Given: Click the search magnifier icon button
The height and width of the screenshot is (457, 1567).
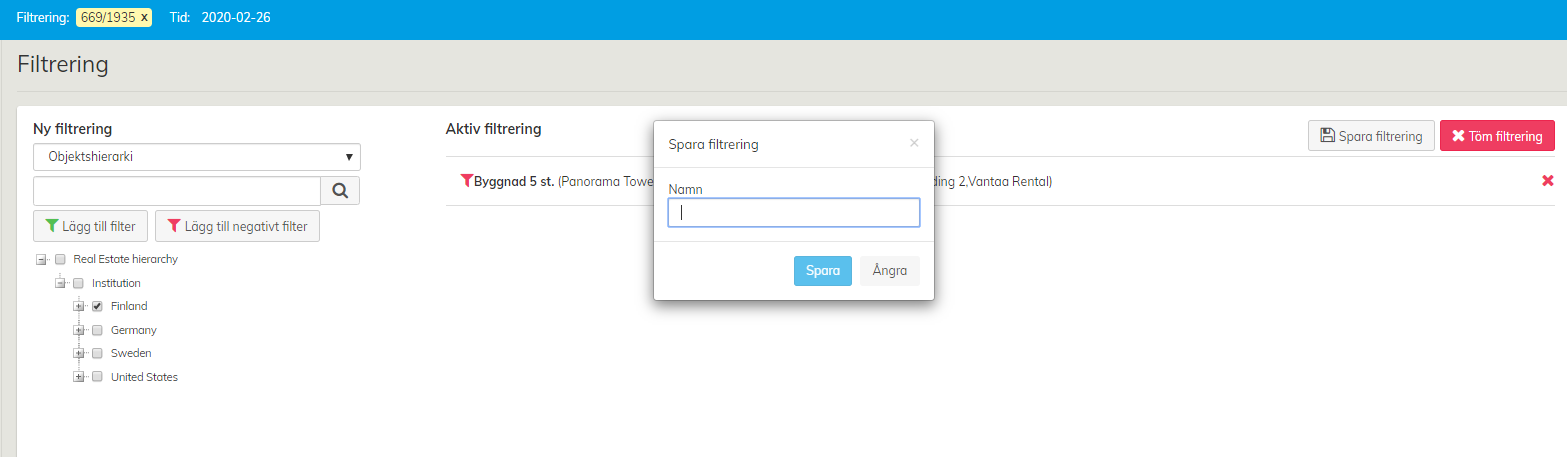Looking at the screenshot, I should 340,191.
